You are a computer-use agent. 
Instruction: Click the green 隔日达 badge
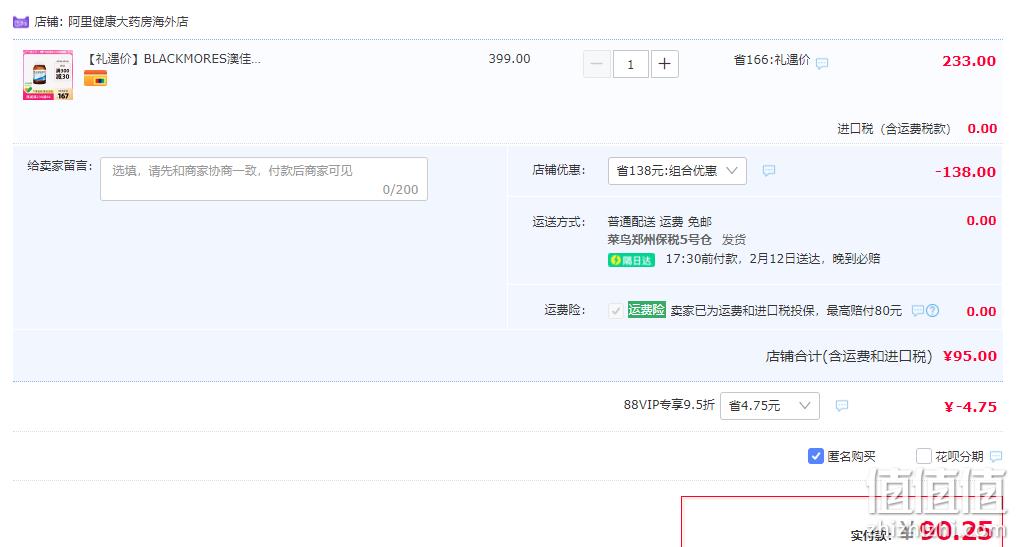pyautogui.click(x=631, y=260)
